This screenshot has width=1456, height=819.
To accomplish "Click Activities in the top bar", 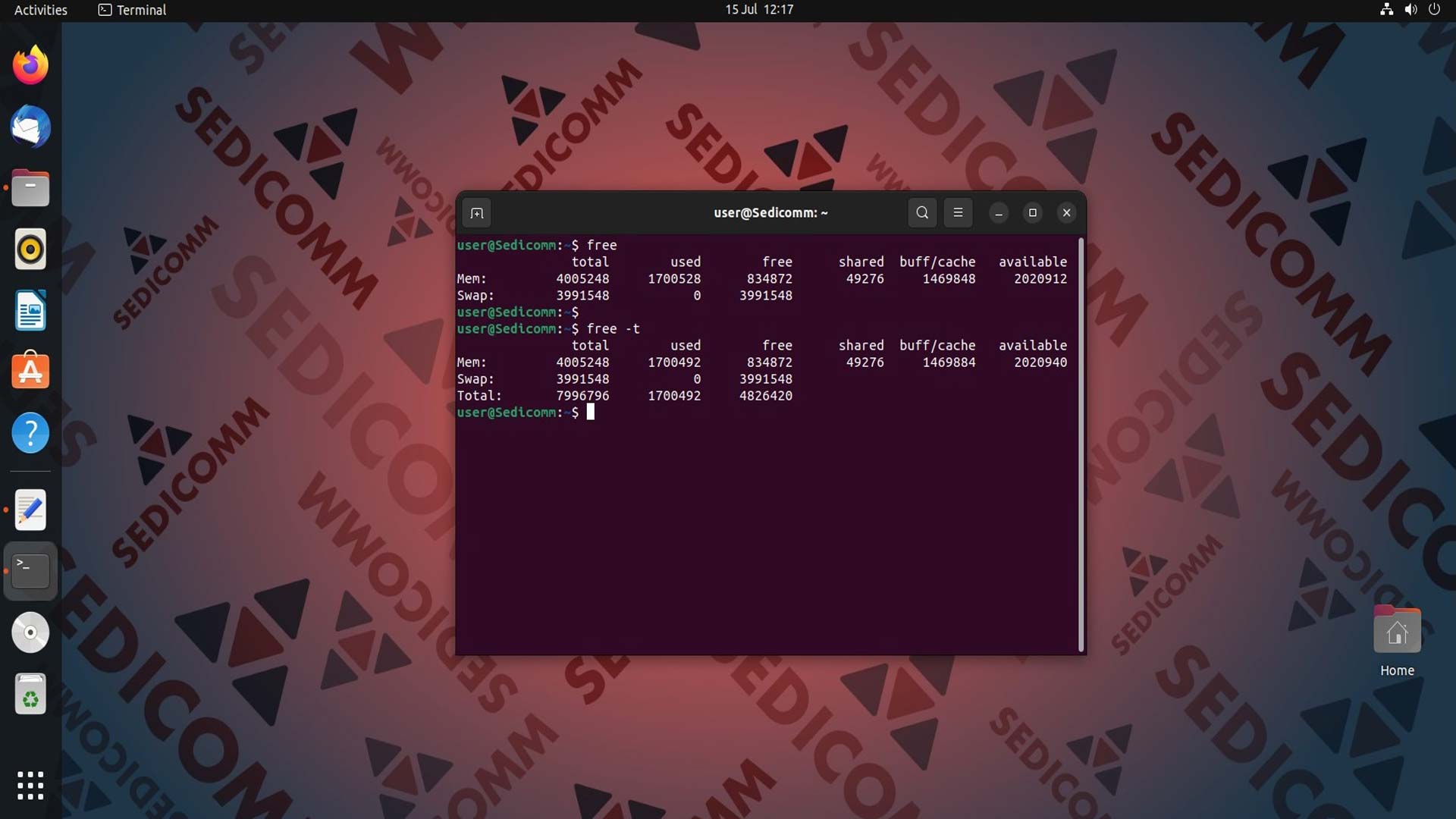I will (41, 10).
